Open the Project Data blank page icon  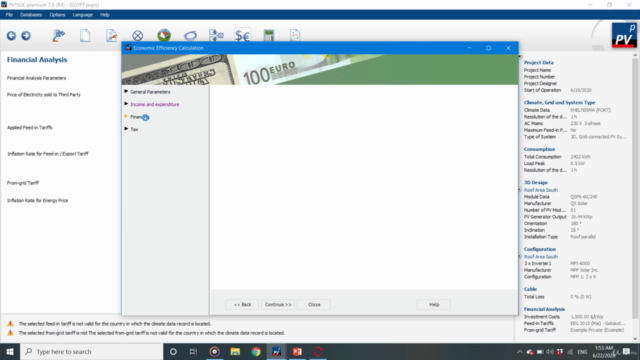tap(85, 36)
